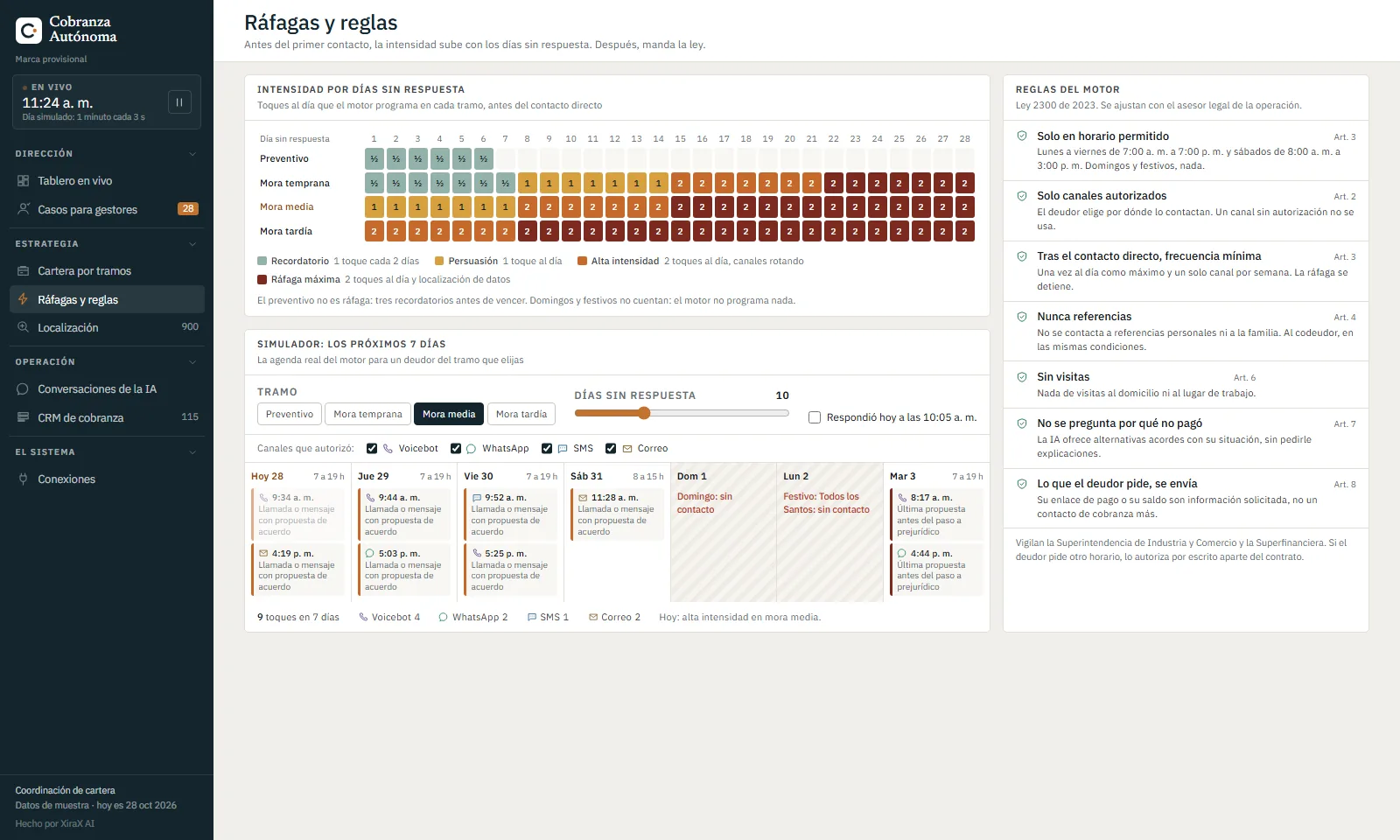The height and width of the screenshot is (840, 1400).
Task: Go to Cartera por tramos
Action: click(107, 271)
